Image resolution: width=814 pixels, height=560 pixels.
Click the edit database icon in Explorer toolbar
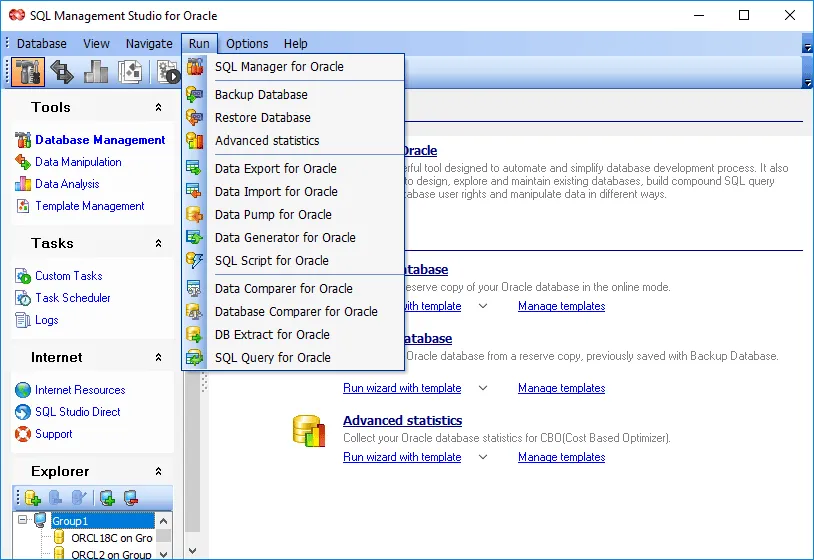click(78, 498)
